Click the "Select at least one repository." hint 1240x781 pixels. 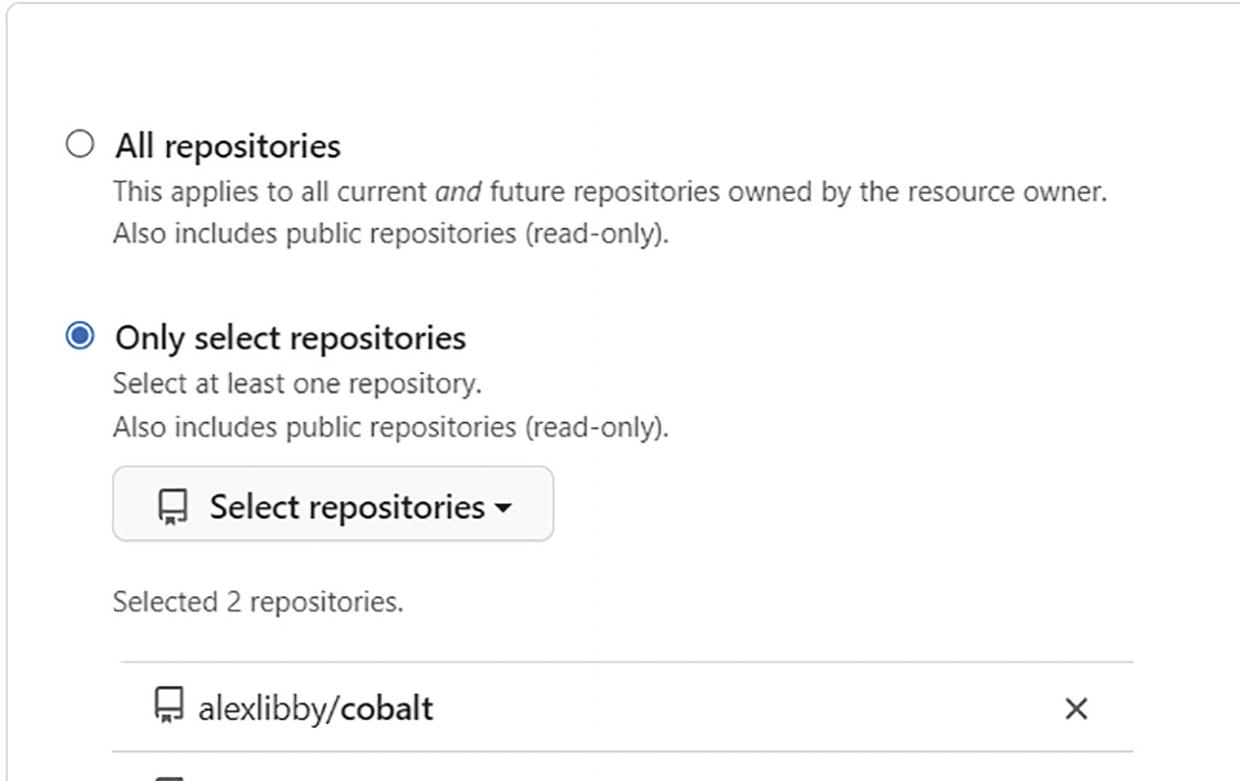(x=297, y=384)
